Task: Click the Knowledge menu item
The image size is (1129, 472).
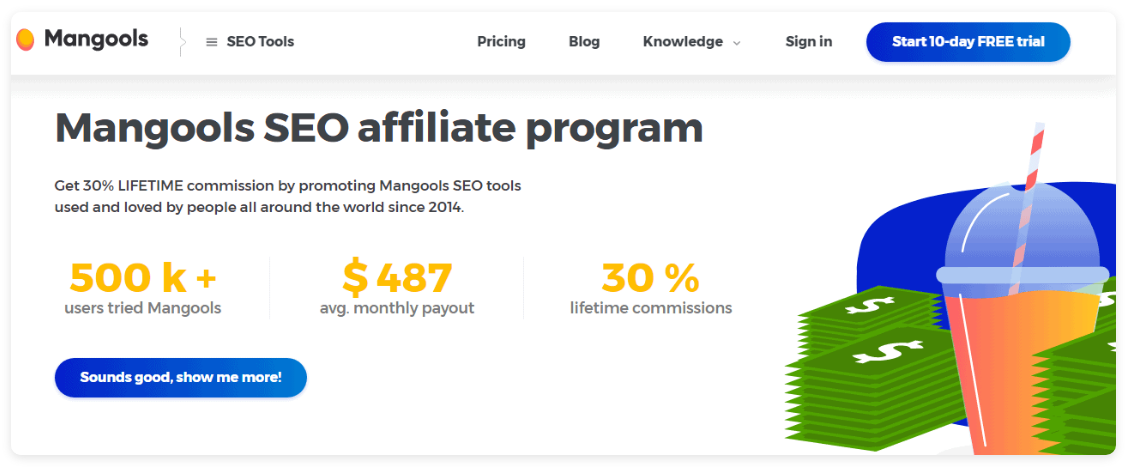Action: [683, 42]
